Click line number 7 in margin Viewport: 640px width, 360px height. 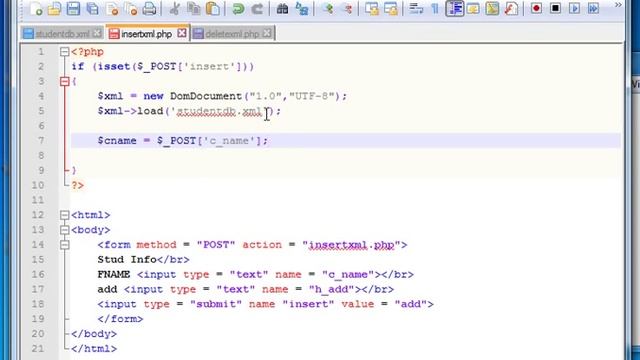41,141
